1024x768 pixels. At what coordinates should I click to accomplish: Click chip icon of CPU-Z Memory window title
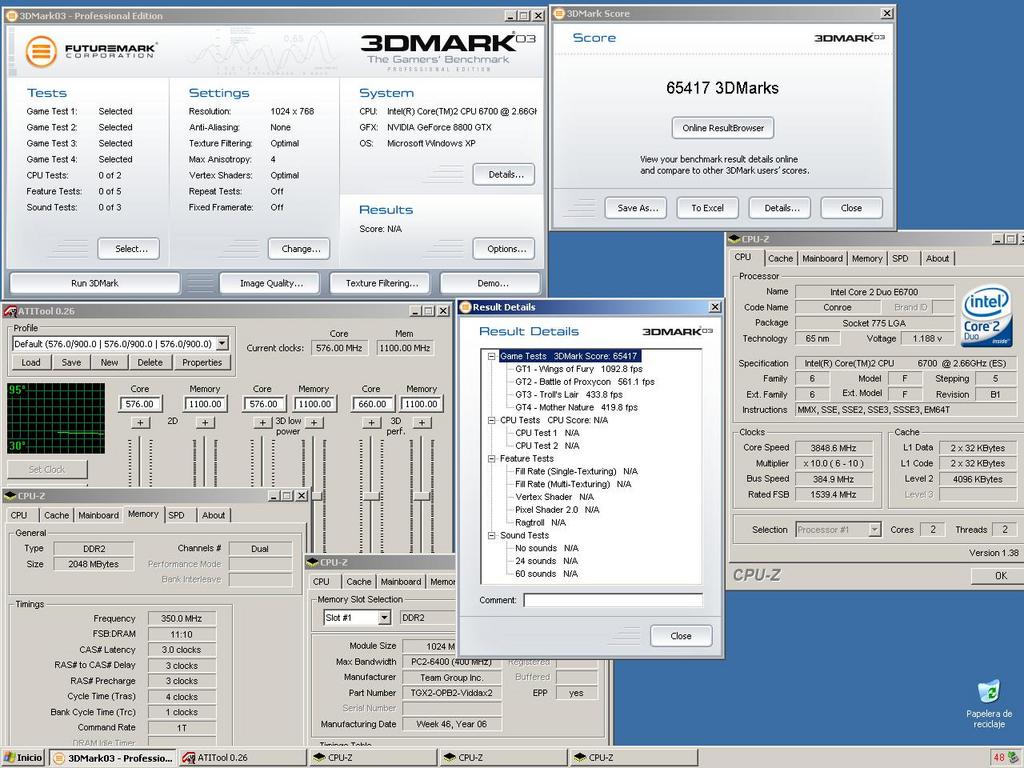[10, 496]
